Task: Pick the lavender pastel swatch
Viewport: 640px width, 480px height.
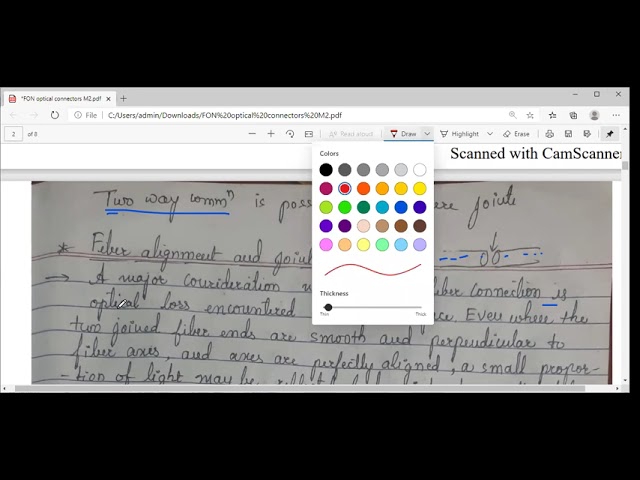Action: click(x=420, y=244)
